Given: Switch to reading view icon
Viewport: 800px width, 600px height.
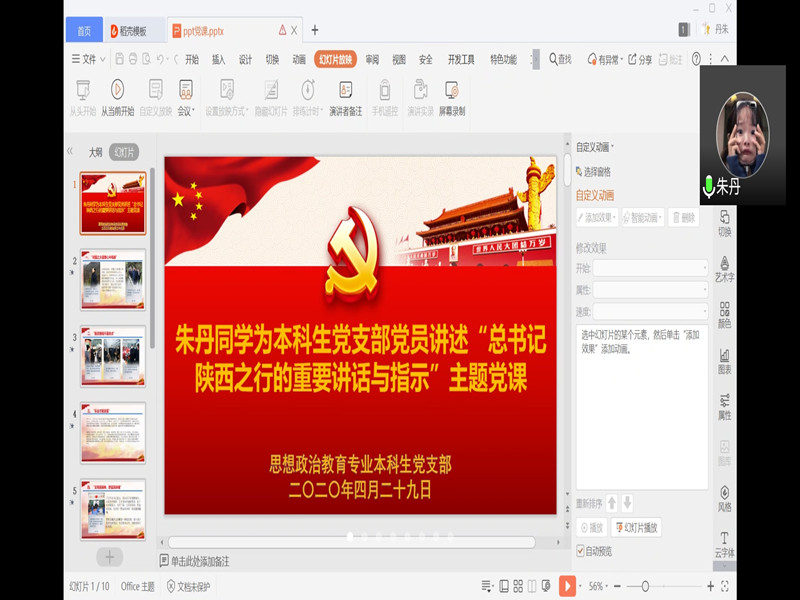Looking at the screenshot, I should coord(532,586).
